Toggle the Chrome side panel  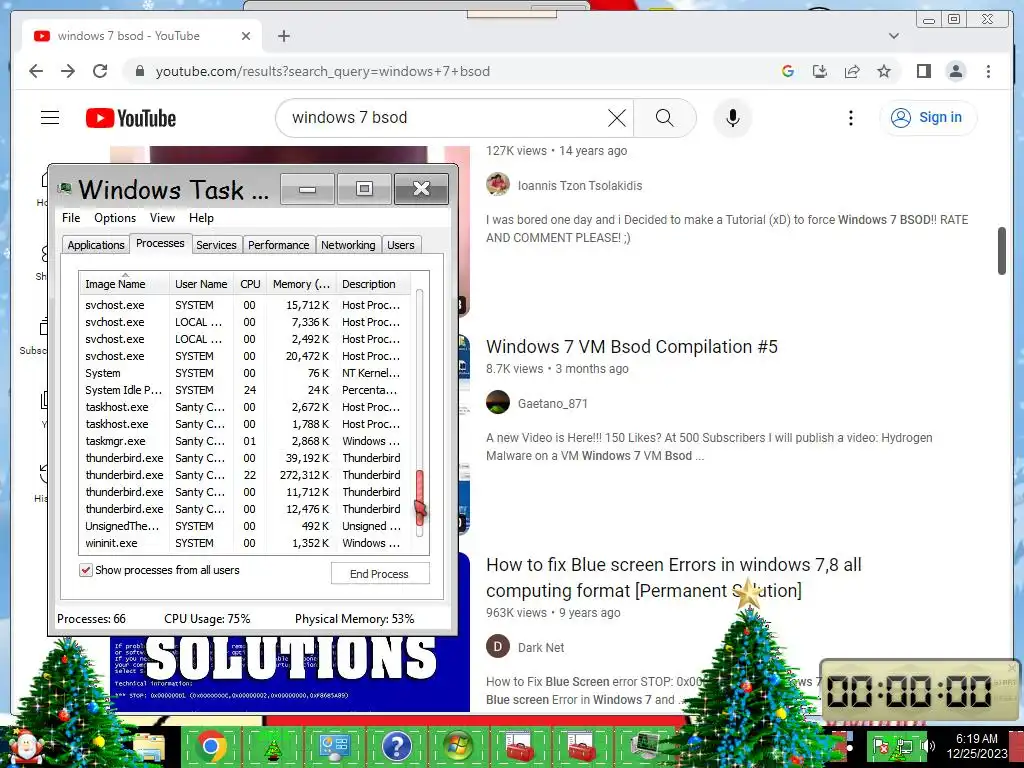coord(923,71)
